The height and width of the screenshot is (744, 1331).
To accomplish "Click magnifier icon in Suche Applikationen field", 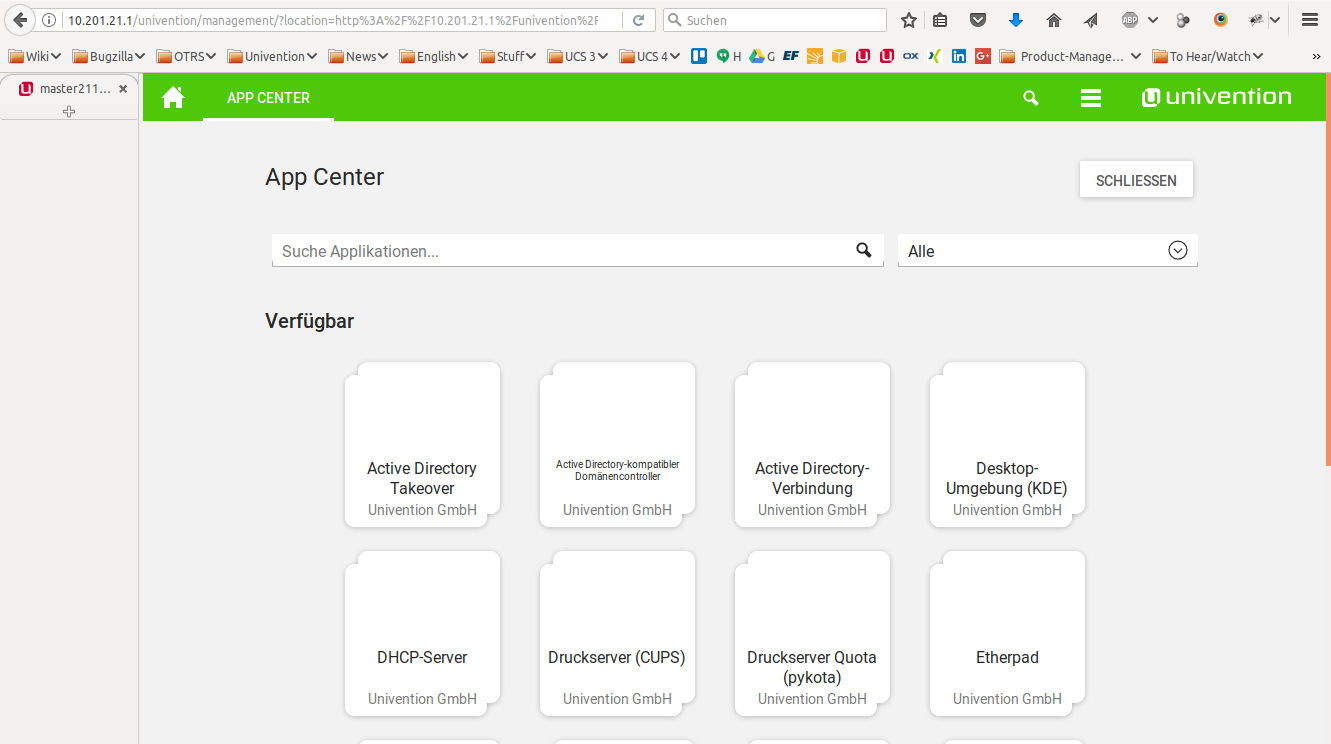I will (x=864, y=250).
